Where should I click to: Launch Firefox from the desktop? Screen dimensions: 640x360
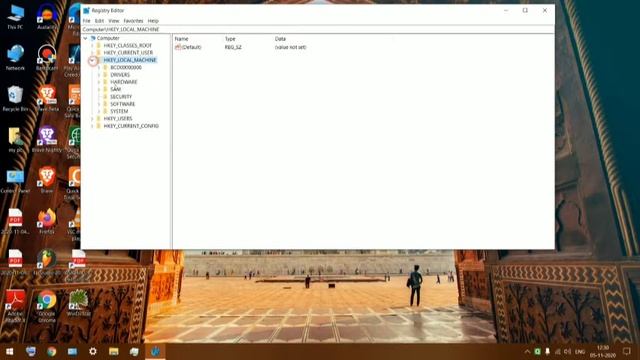47,221
